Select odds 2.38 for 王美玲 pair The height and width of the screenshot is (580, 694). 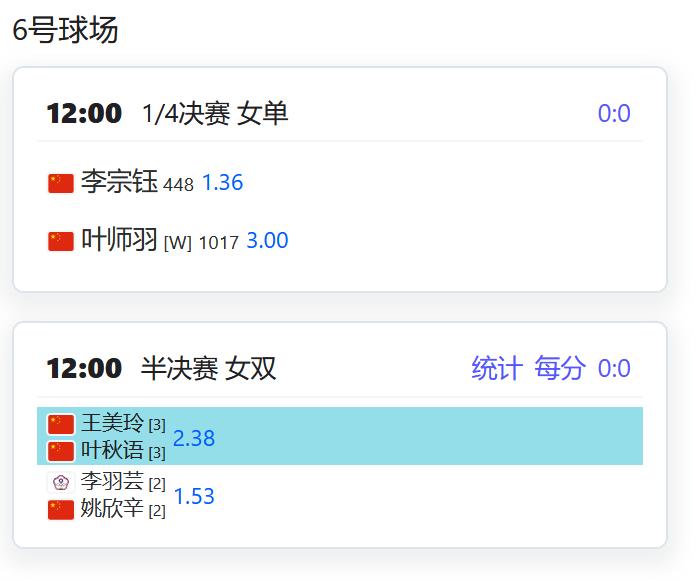pyautogui.click(x=194, y=438)
